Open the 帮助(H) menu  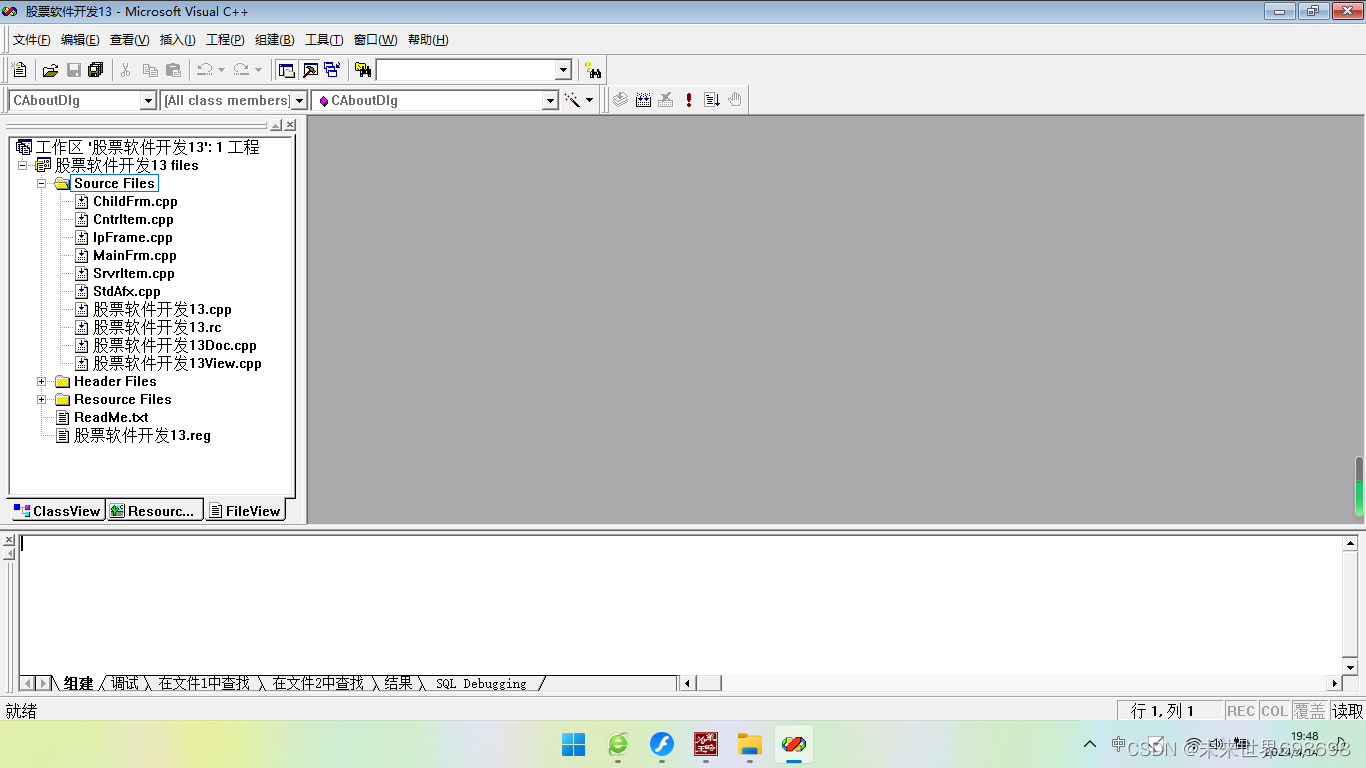pos(428,40)
